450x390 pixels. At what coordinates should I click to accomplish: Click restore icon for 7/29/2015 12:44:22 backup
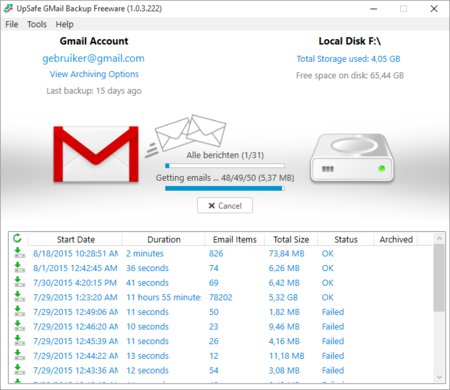[x=19, y=355]
